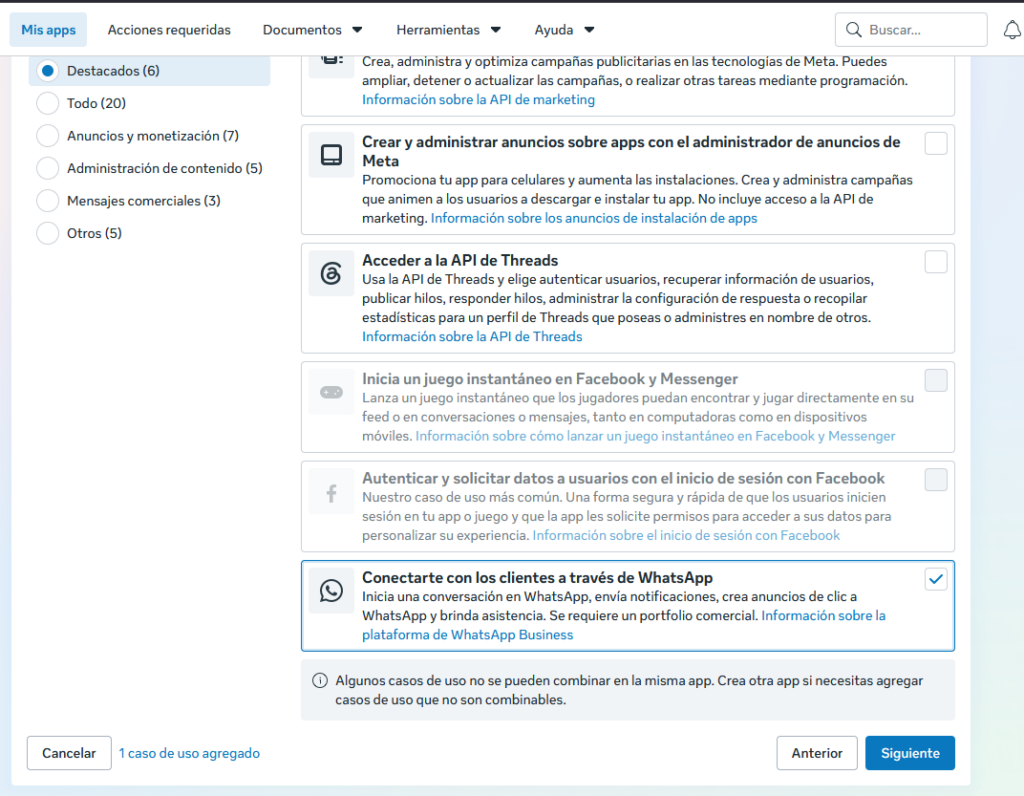Click the search magnifier icon

854,29
